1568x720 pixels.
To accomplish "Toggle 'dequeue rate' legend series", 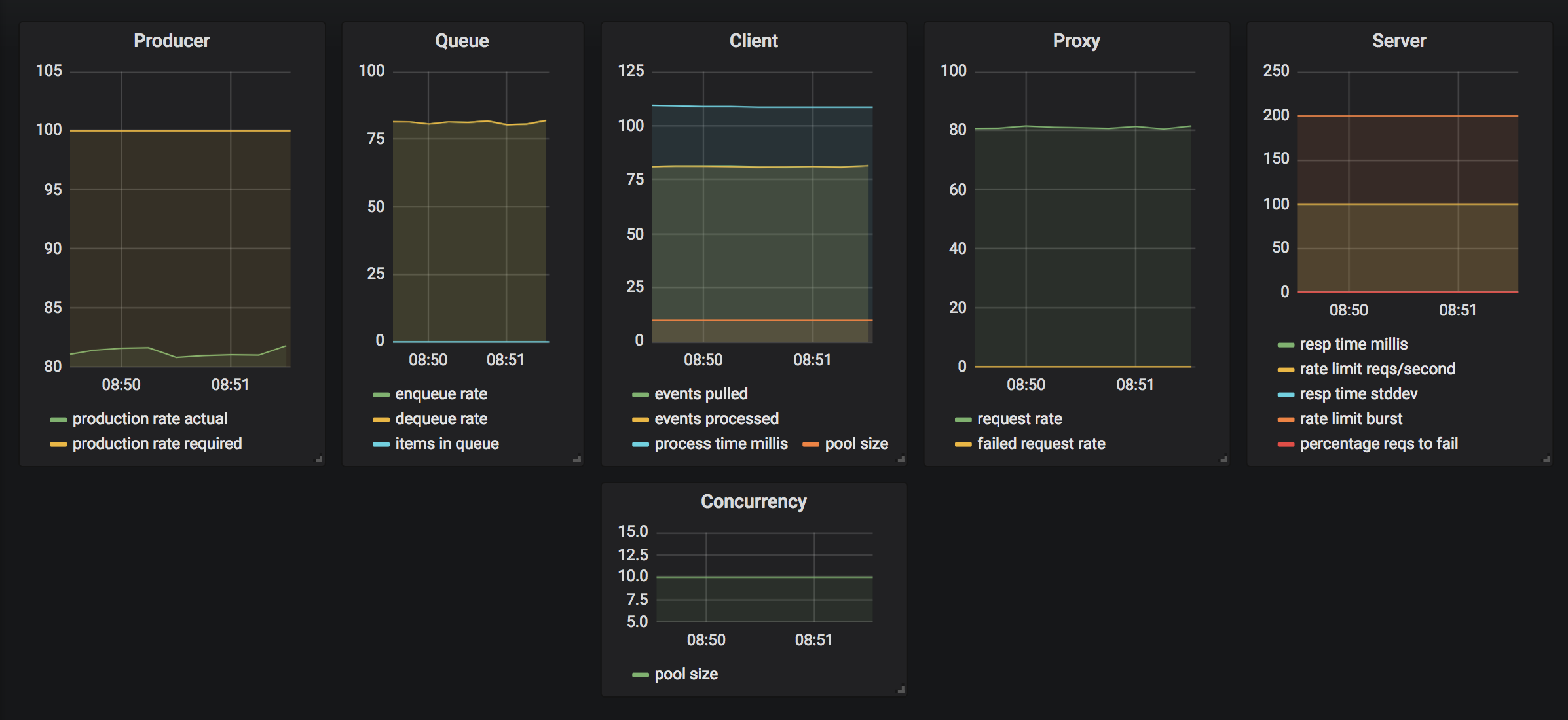I will [x=441, y=419].
